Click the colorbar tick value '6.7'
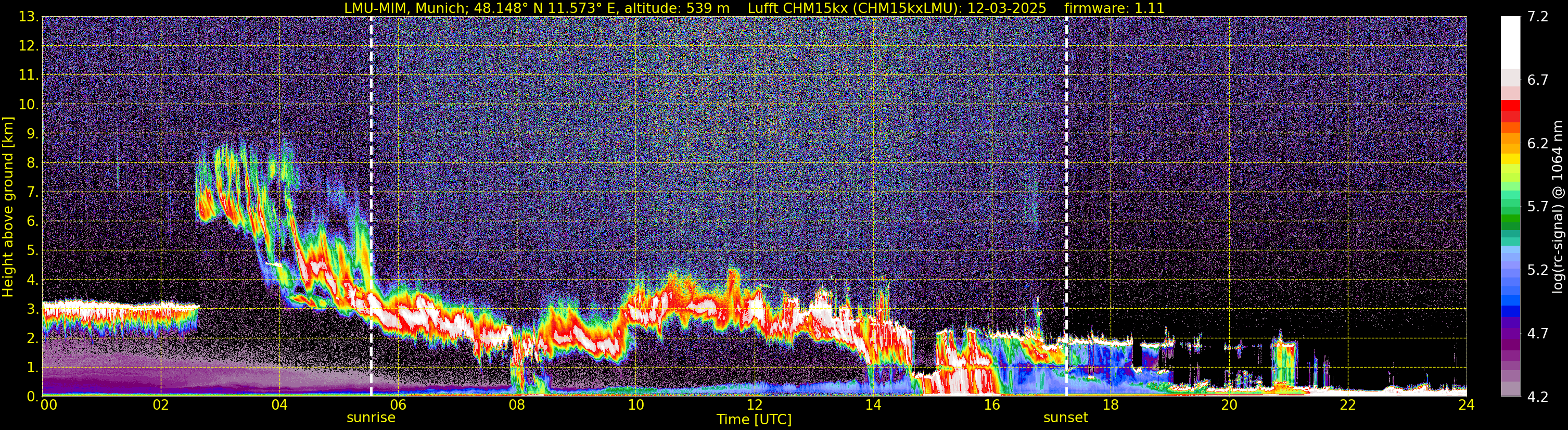 (x=1538, y=80)
